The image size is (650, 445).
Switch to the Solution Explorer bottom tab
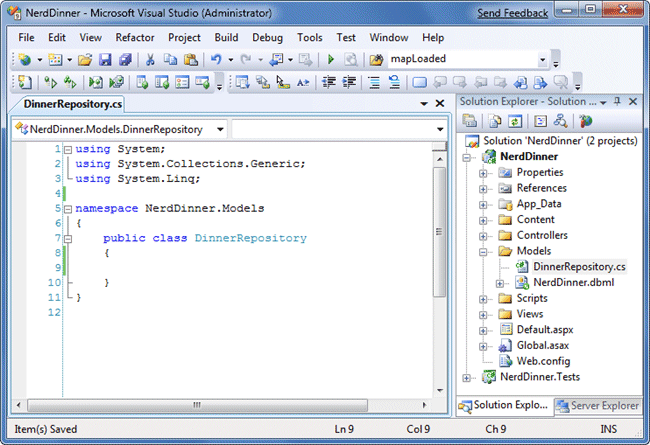click(x=504, y=405)
